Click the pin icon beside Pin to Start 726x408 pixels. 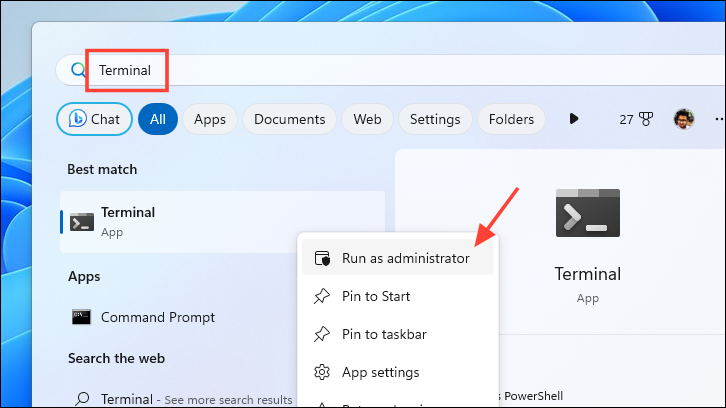322,296
